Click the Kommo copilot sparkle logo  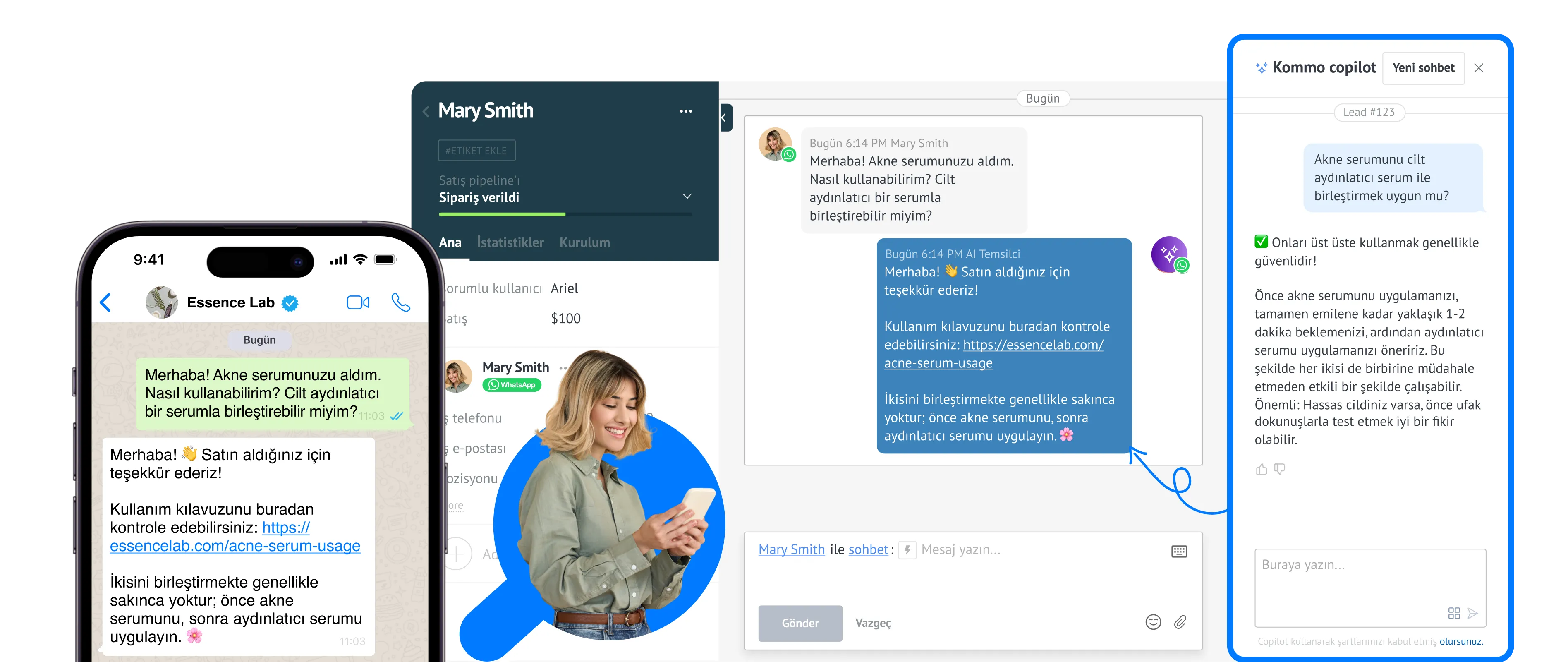point(1261,67)
